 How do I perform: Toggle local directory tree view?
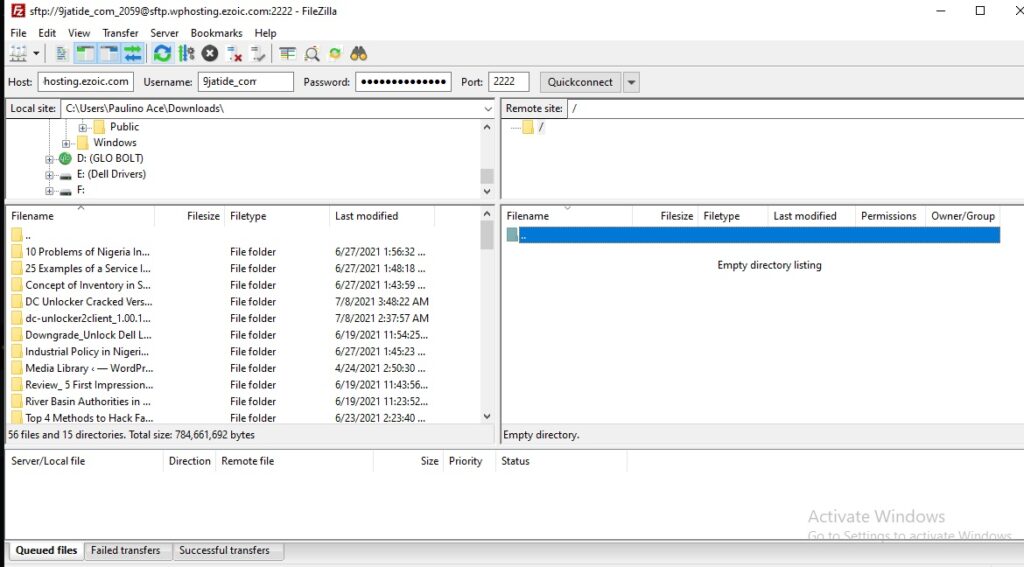(85, 53)
